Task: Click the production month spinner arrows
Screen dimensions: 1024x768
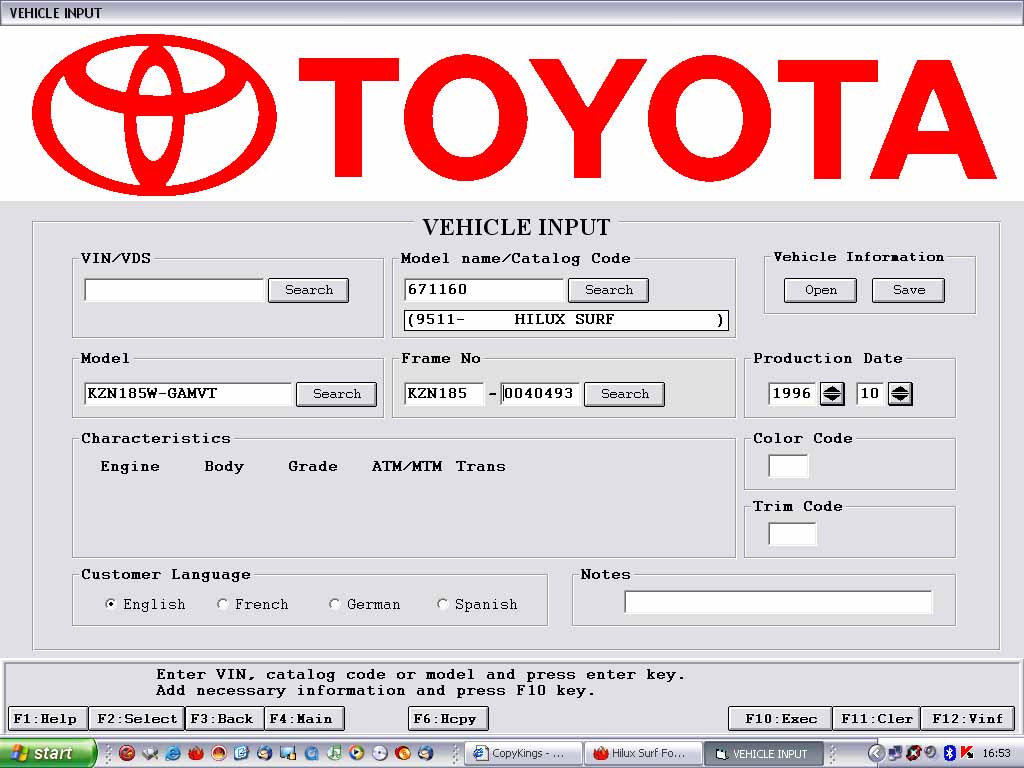Action: point(900,394)
